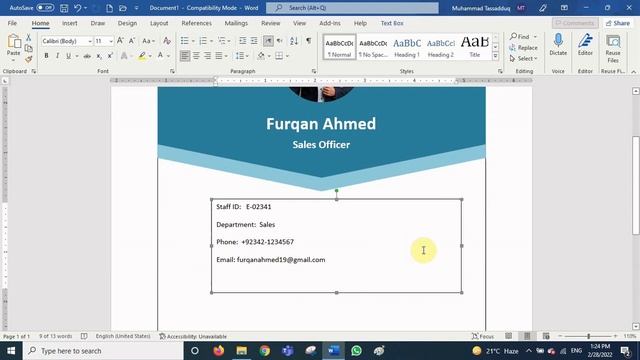Toggle Strikethrough formatting
This screenshot has width=640, height=360.
(87, 56)
